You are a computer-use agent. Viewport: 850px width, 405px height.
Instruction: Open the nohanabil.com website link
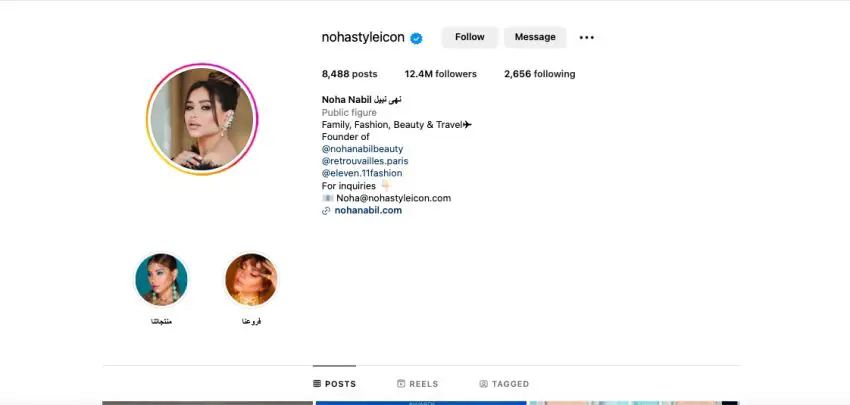point(368,210)
